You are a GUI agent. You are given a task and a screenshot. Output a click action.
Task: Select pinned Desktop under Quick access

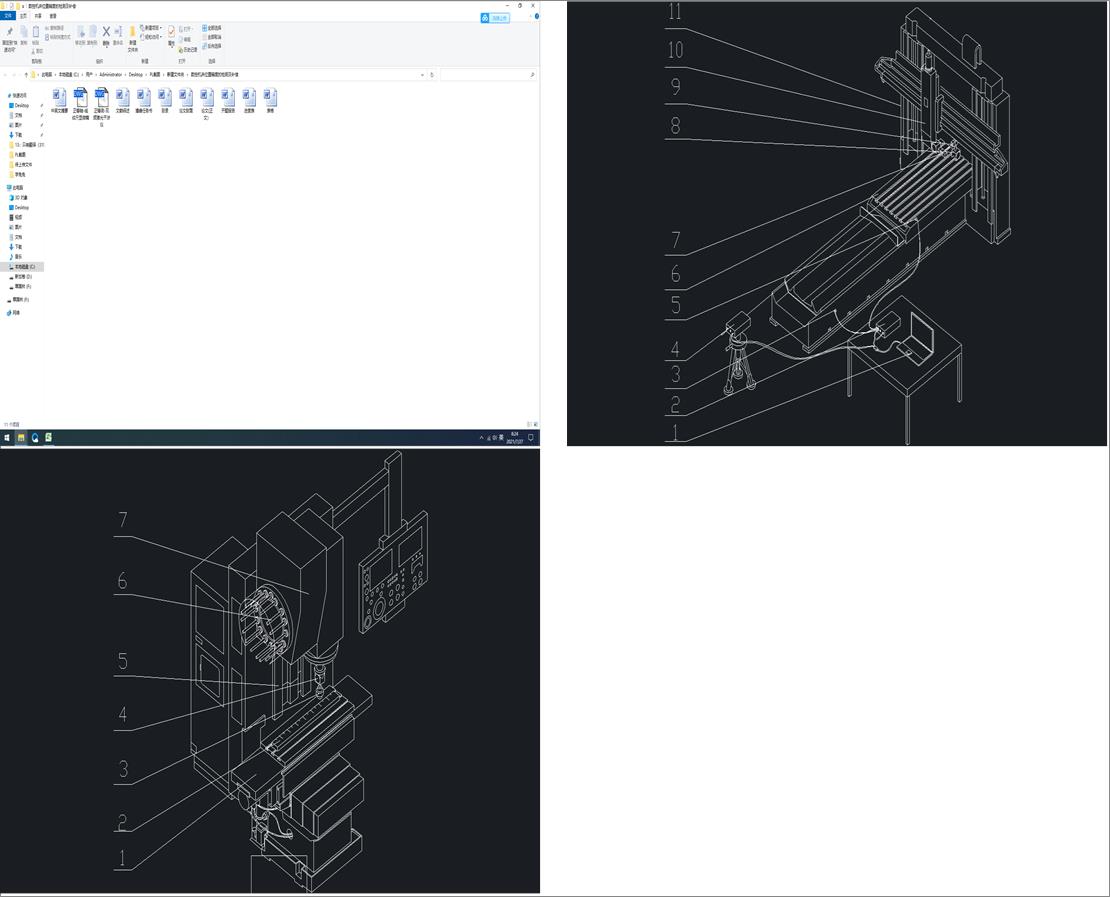click(x=21, y=105)
